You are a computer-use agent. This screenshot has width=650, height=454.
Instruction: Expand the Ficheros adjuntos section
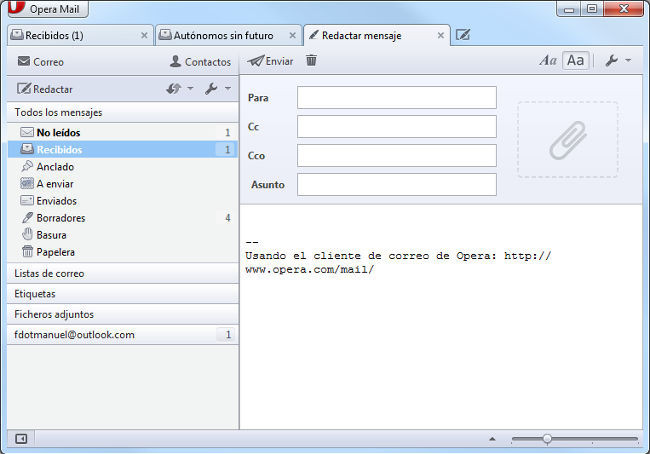pyautogui.click(x=123, y=314)
